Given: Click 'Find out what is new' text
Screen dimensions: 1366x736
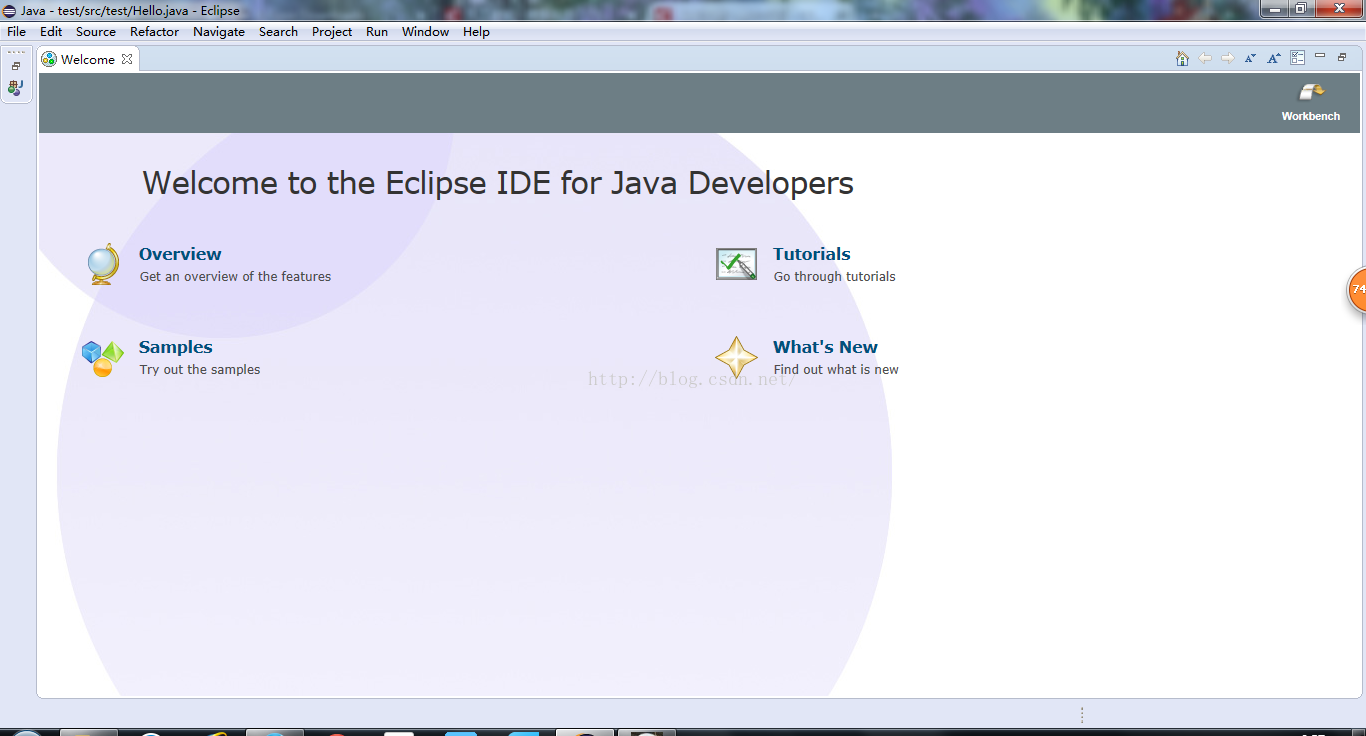Looking at the screenshot, I should (x=836, y=370).
